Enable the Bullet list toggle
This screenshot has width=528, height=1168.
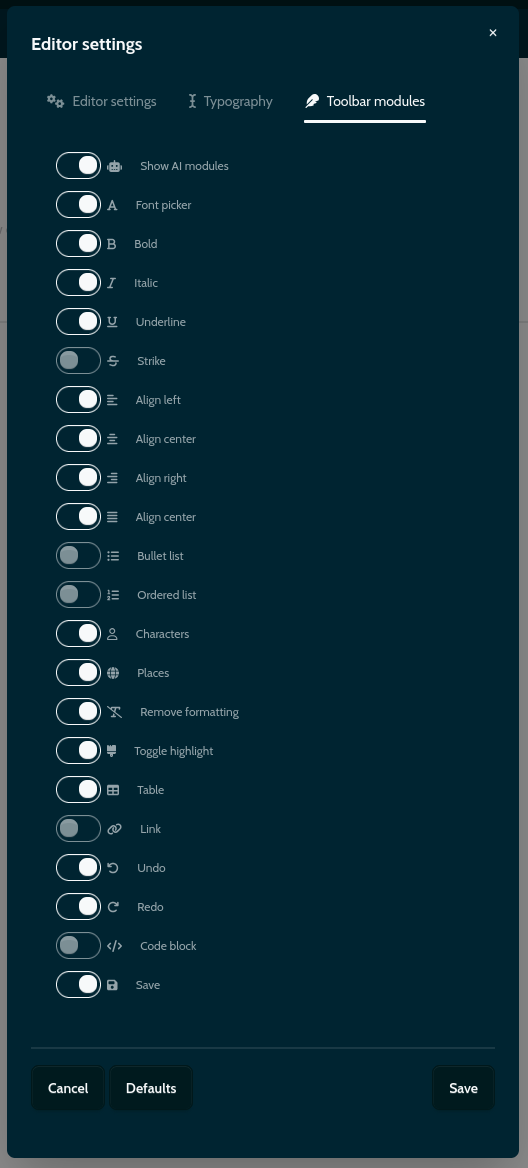(x=78, y=556)
